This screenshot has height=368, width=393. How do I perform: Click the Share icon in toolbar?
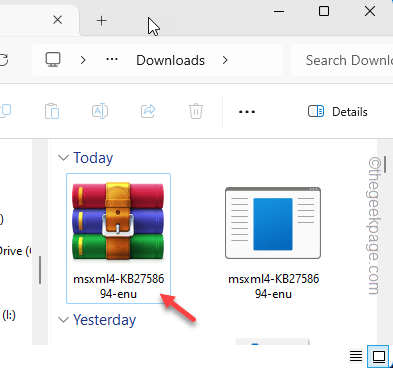tap(148, 111)
